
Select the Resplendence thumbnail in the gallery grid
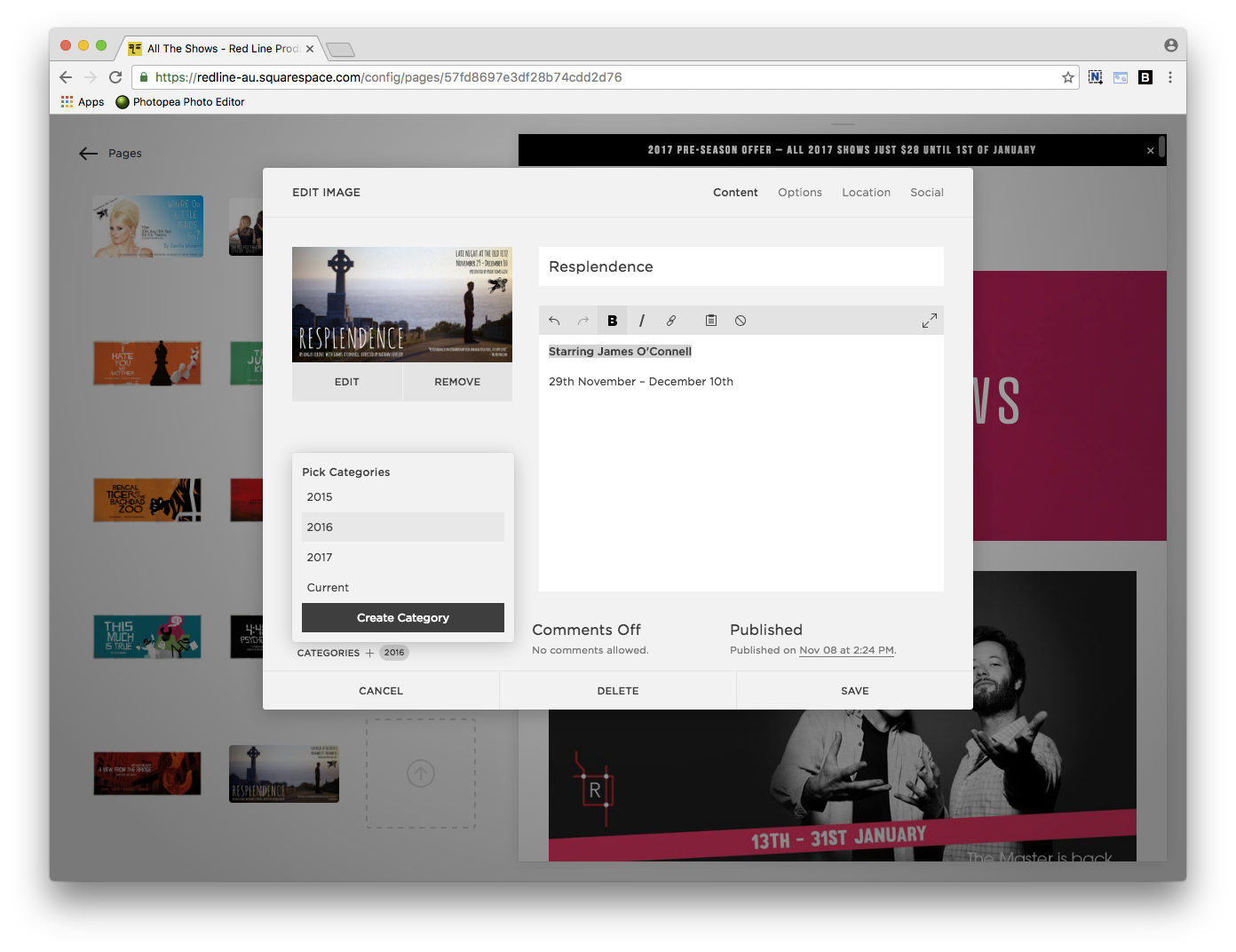point(284,773)
